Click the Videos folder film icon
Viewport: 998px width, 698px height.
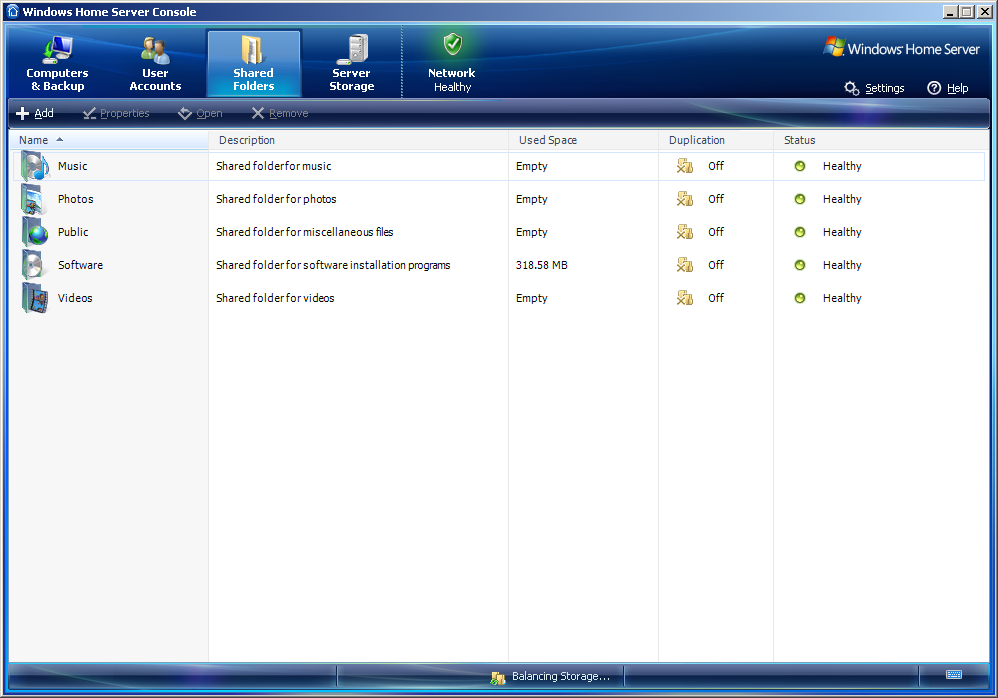[34, 298]
